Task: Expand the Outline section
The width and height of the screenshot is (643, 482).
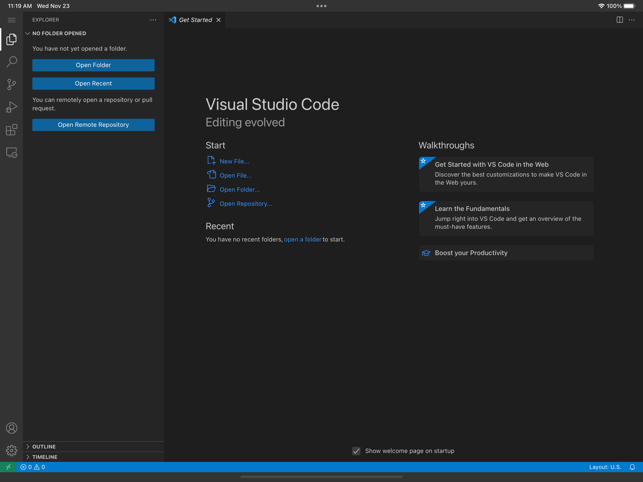Action: 93,446
